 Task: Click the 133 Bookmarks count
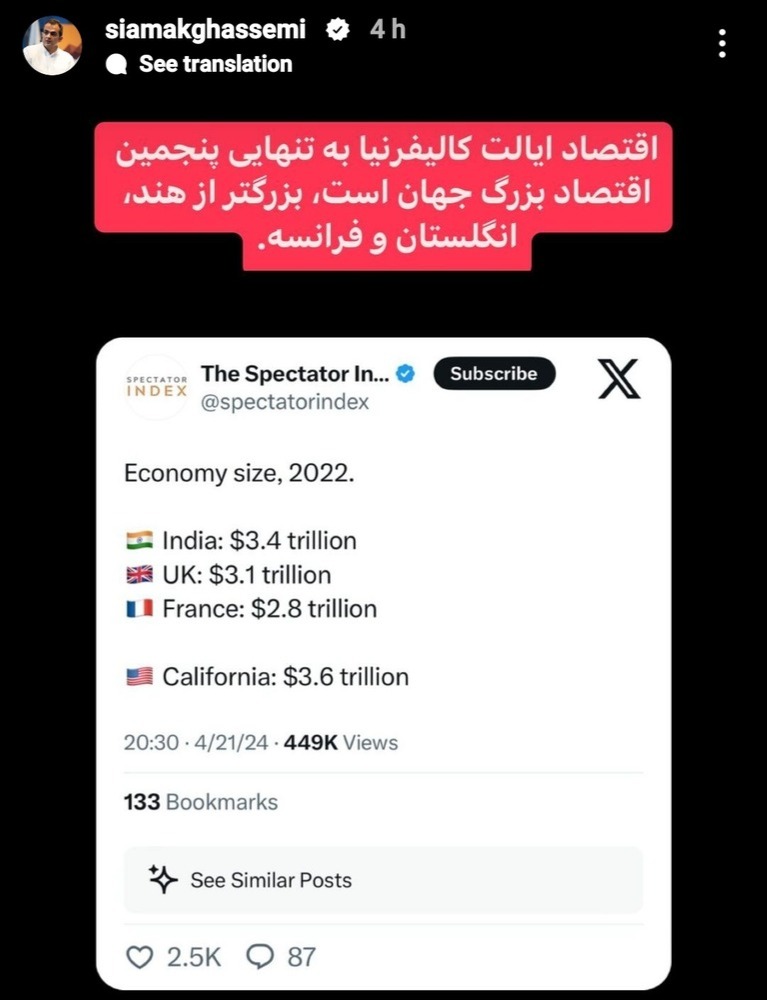[x=200, y=801]
